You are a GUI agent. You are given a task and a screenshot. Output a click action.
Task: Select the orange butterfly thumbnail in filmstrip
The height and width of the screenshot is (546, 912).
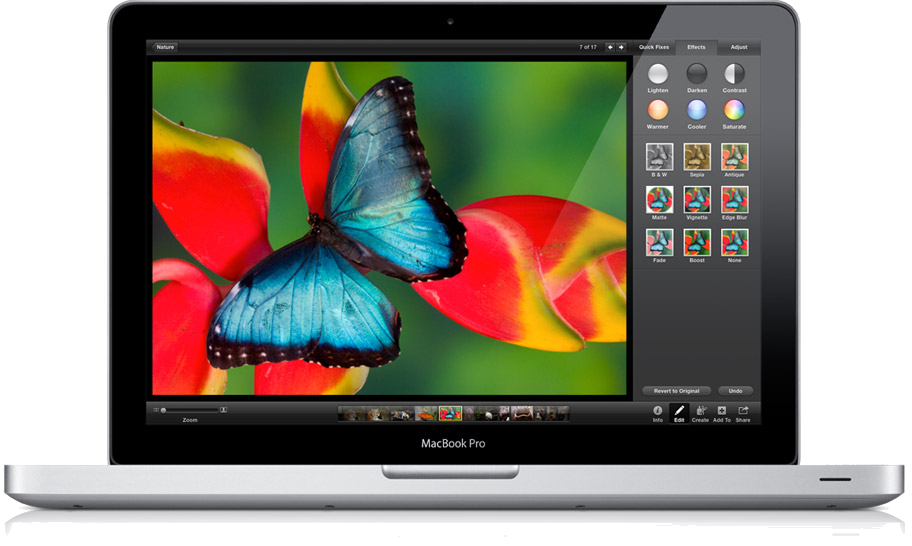coord(426,413)
